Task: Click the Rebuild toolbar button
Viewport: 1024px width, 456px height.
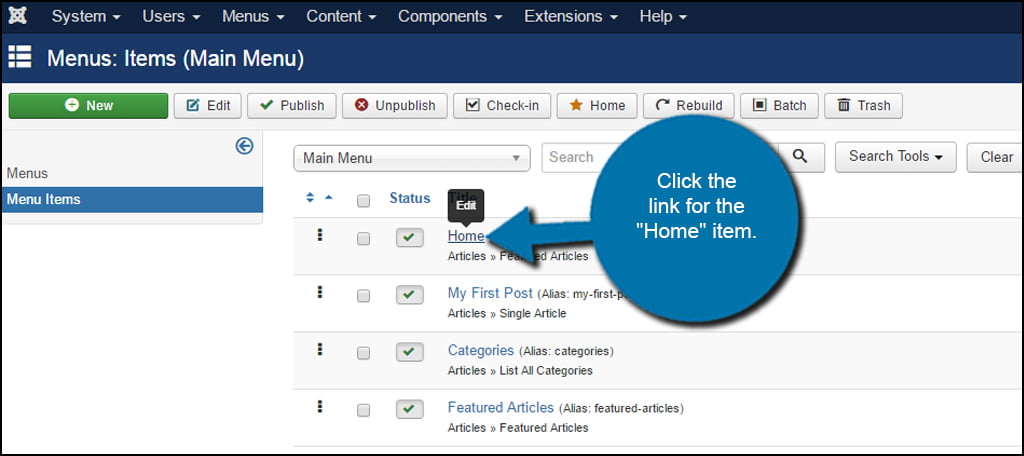Action: 688,106
